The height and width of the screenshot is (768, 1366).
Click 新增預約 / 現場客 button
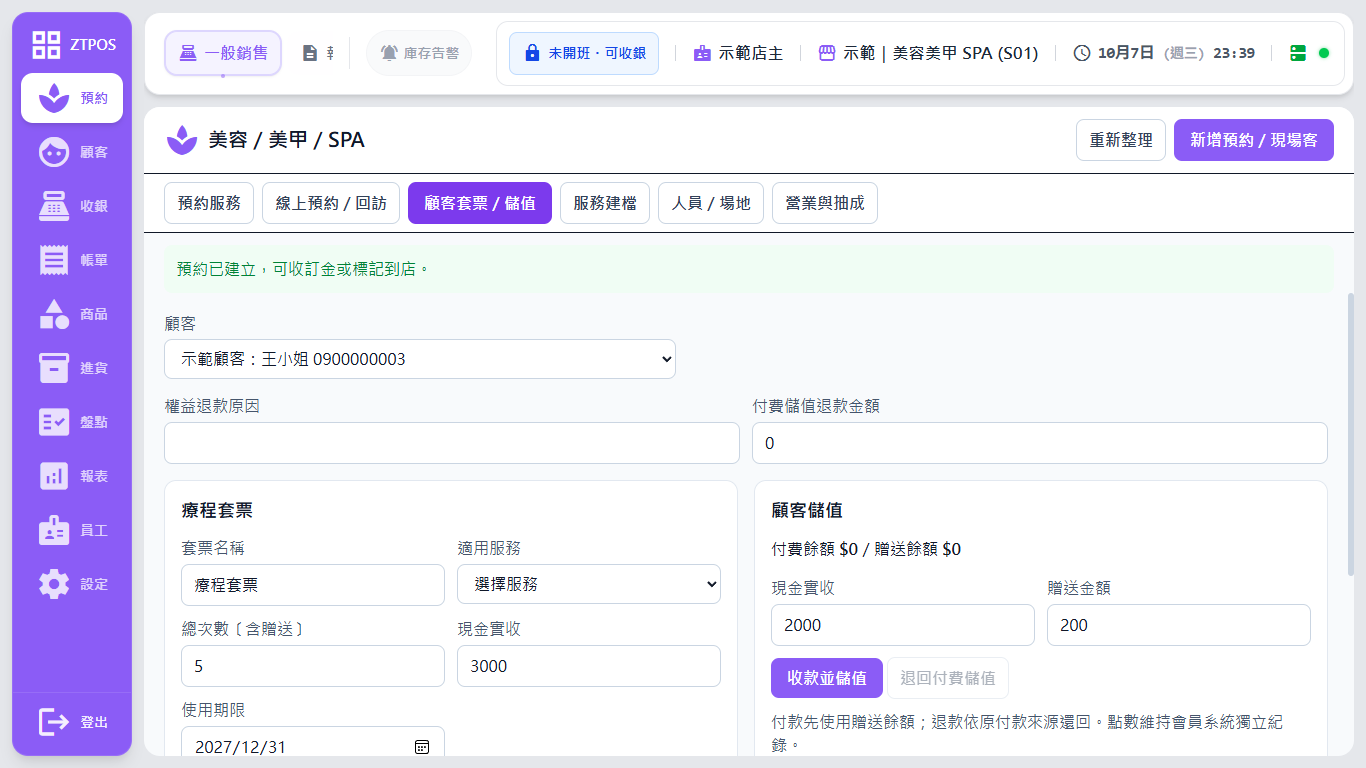(x=1254, y=140)
